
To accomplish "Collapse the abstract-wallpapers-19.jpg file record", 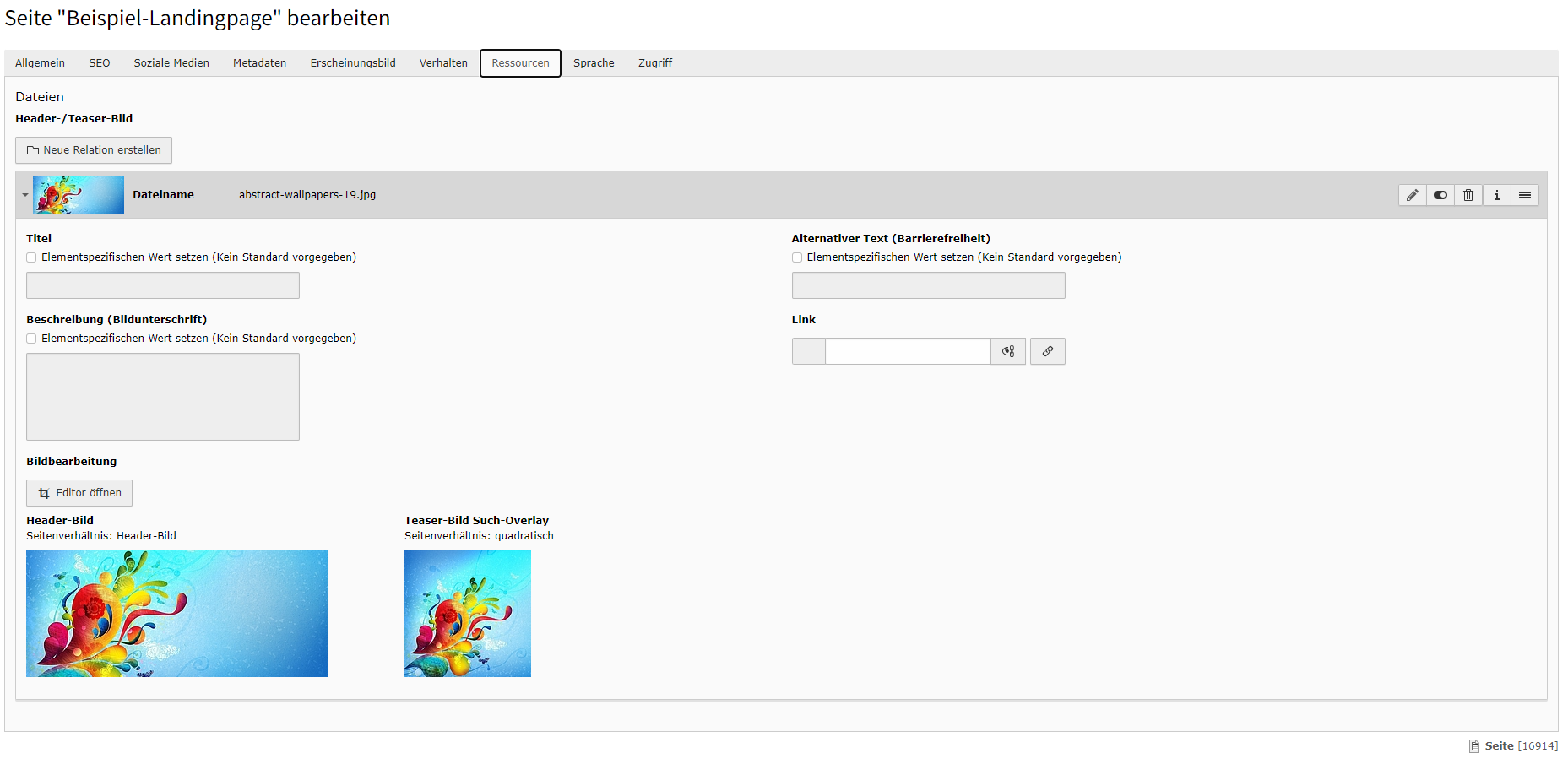I will point(25,195).
